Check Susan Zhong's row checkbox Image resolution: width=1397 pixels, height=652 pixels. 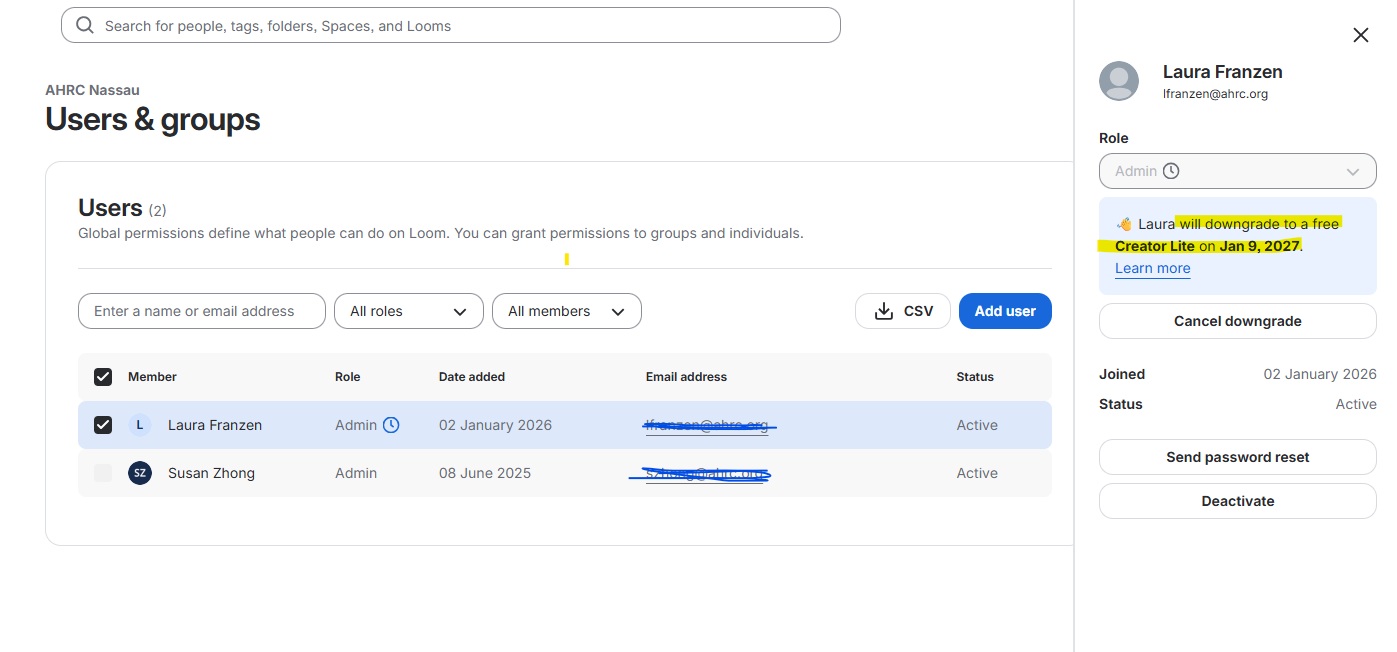(103, 473)
